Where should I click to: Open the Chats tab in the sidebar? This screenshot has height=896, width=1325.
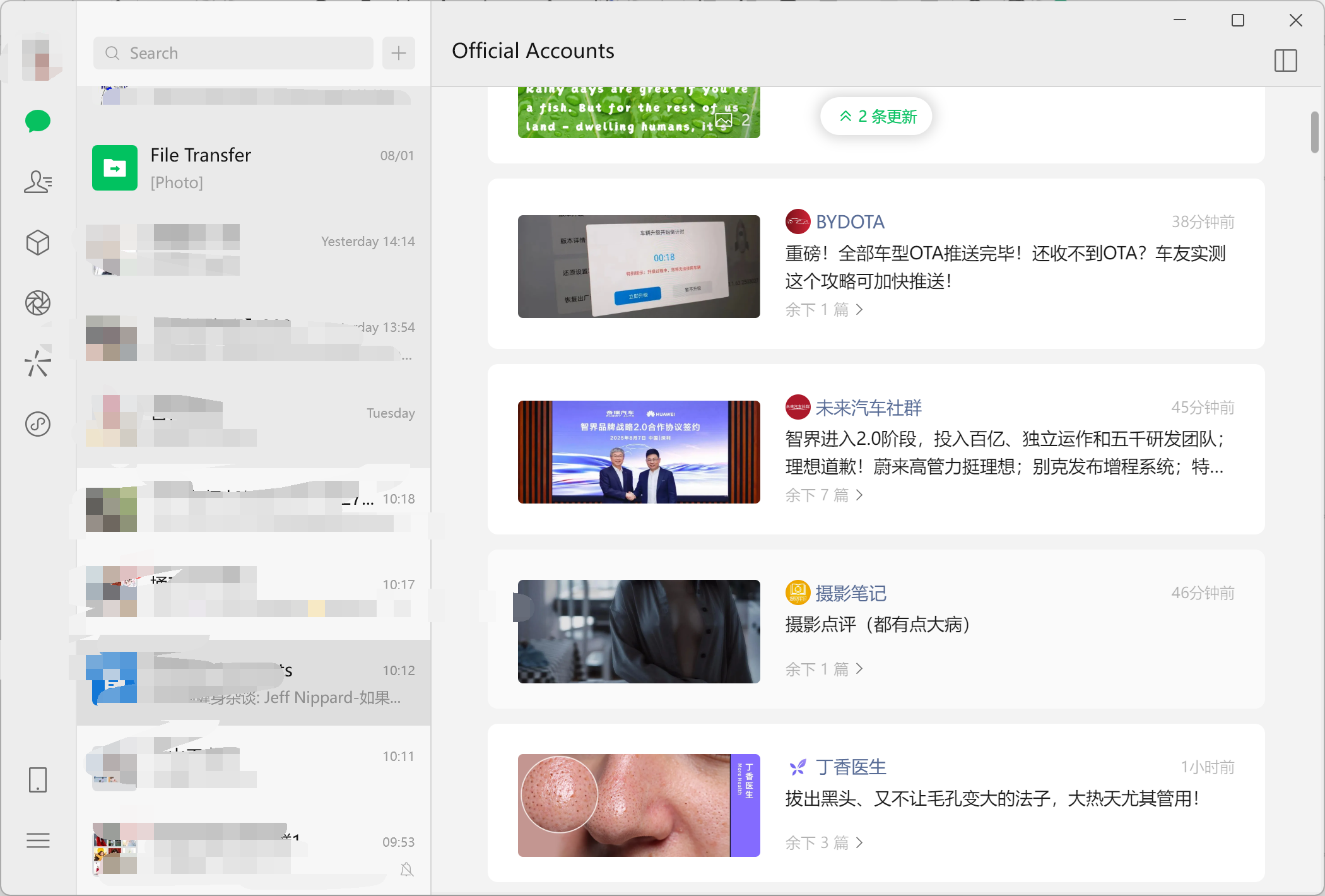click(x=38, y=121)
